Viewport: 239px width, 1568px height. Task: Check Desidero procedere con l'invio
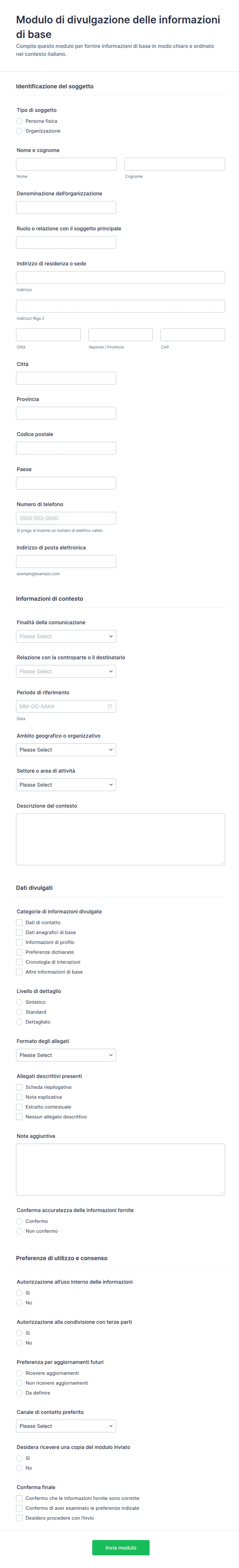click(x=20, y=1518)
